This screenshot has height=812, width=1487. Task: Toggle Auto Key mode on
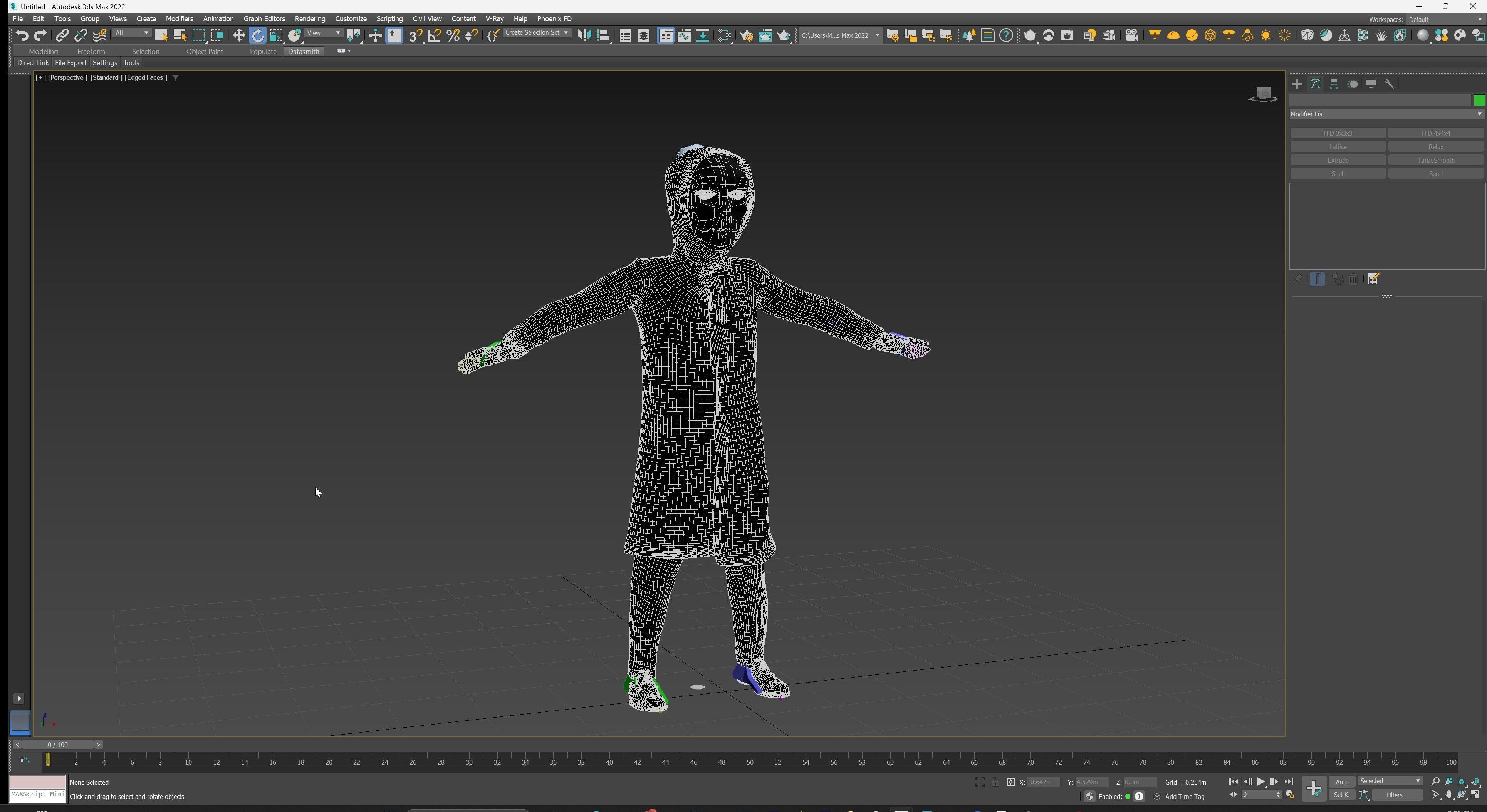click(x=1341, y=782)
